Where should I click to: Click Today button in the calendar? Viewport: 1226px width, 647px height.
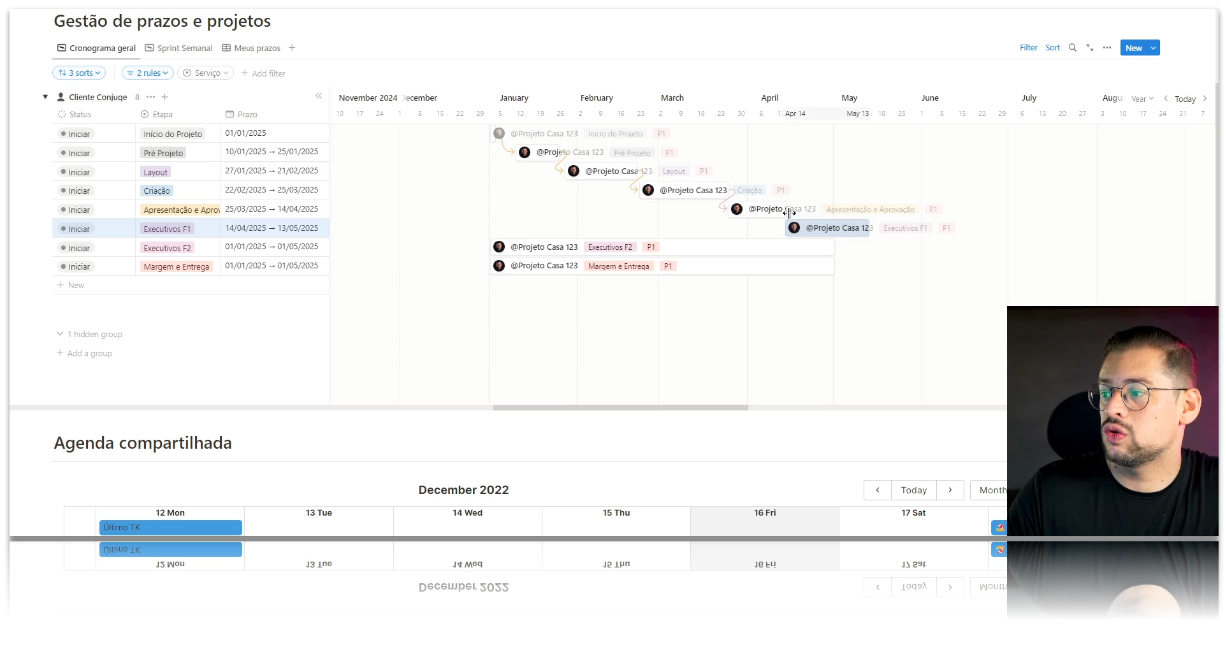(913, 490)
